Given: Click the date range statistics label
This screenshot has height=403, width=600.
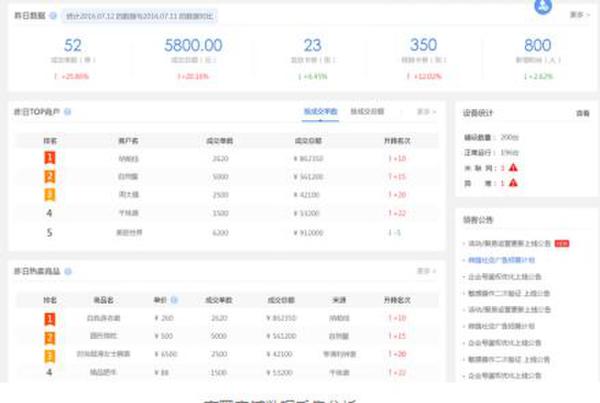Looking at the screenshot, I should pyautogui.click(x=140, y=17).
